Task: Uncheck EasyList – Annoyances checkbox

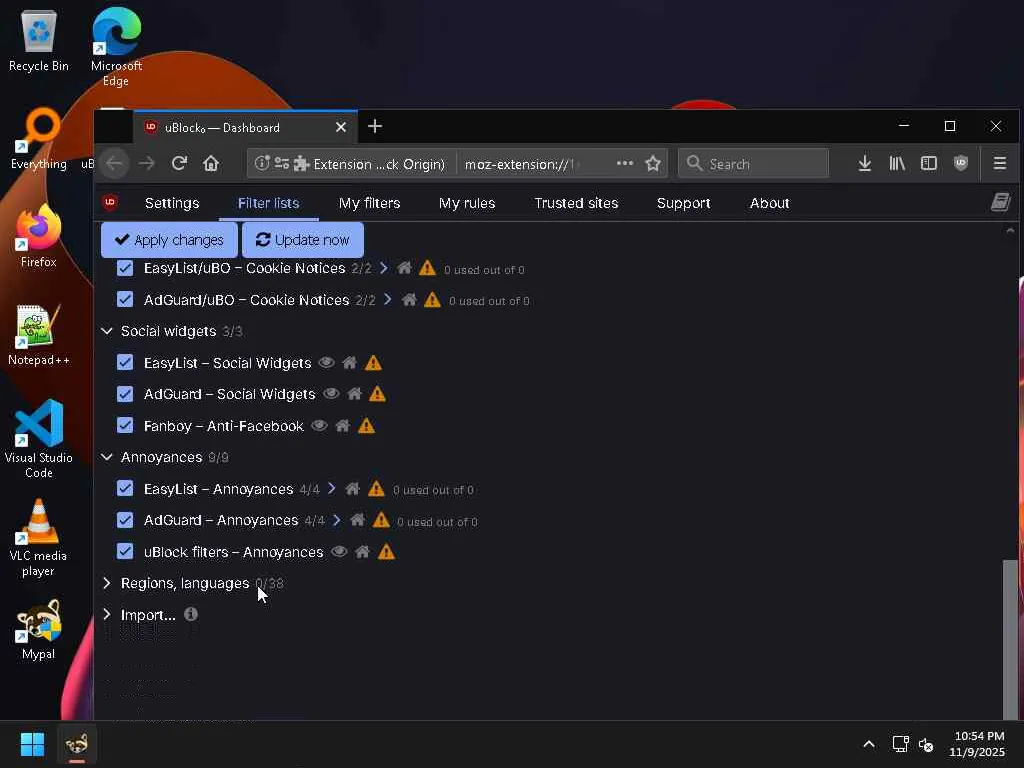Action: [125, 488]
